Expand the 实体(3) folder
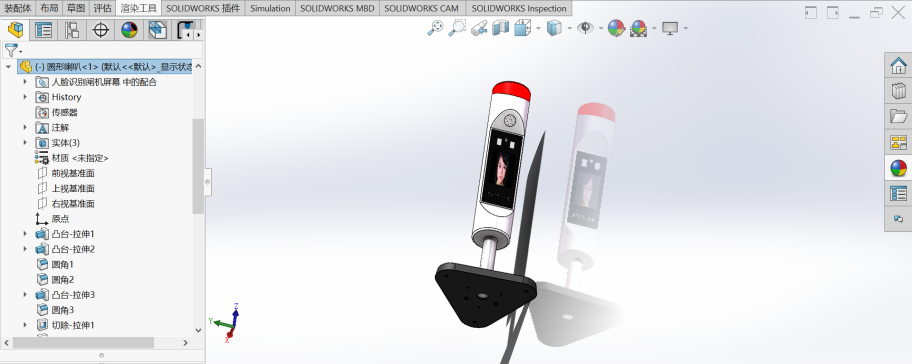The width and height of the screenshot is (912, 364). click(25, 142)
